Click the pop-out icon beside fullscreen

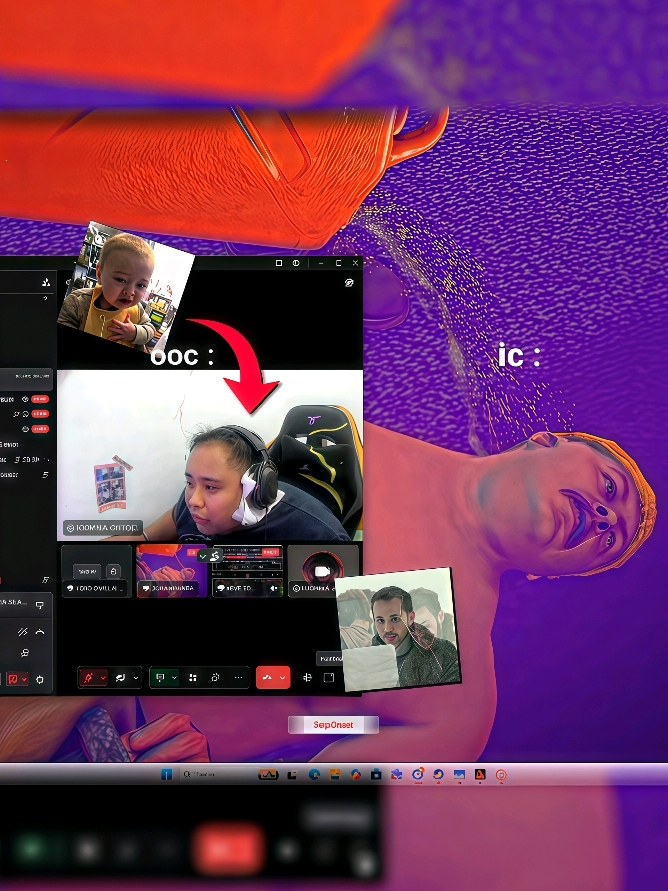point(307,677)
